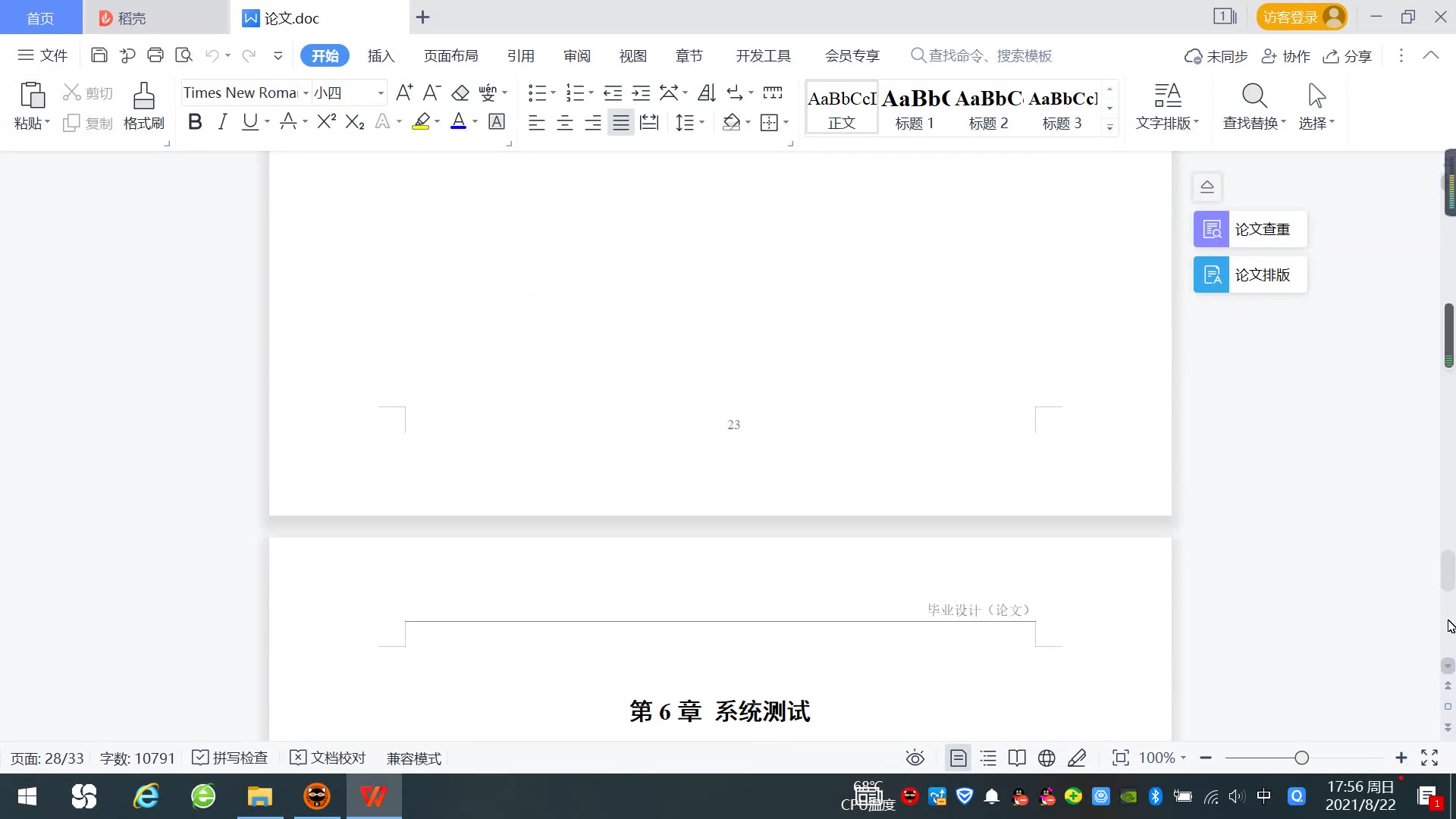Toggle spell check (拼写检查) in status bar
The height and width of the screenshot is (819, 1456).
[231, 758]
